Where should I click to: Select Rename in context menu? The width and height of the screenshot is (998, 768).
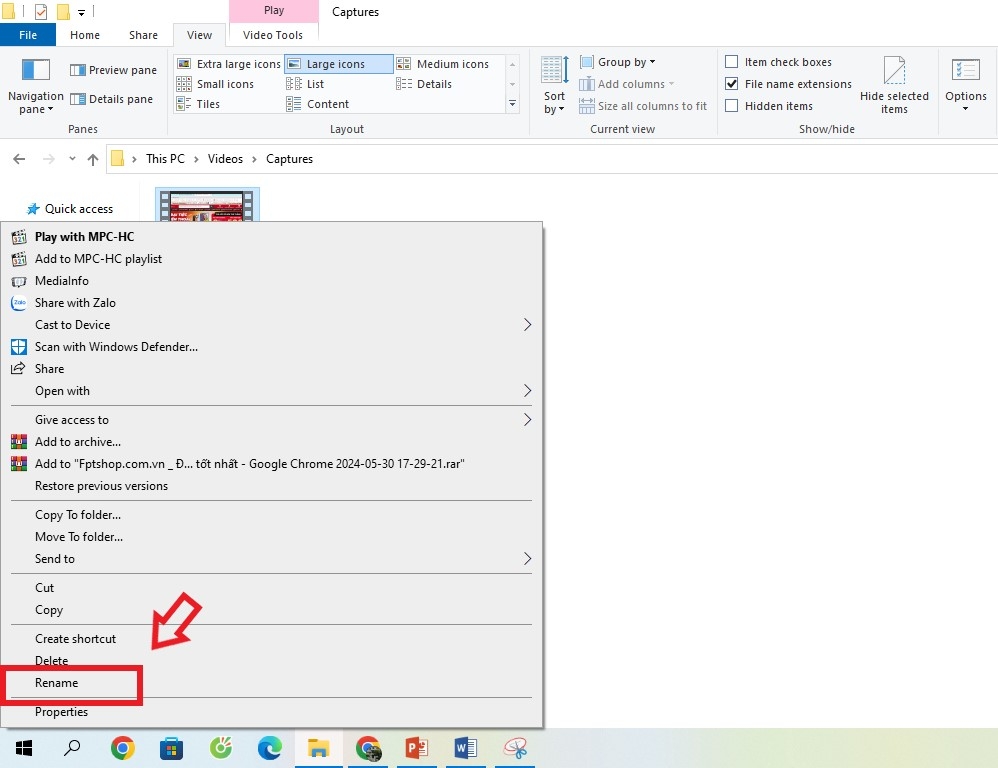[271, 683]
